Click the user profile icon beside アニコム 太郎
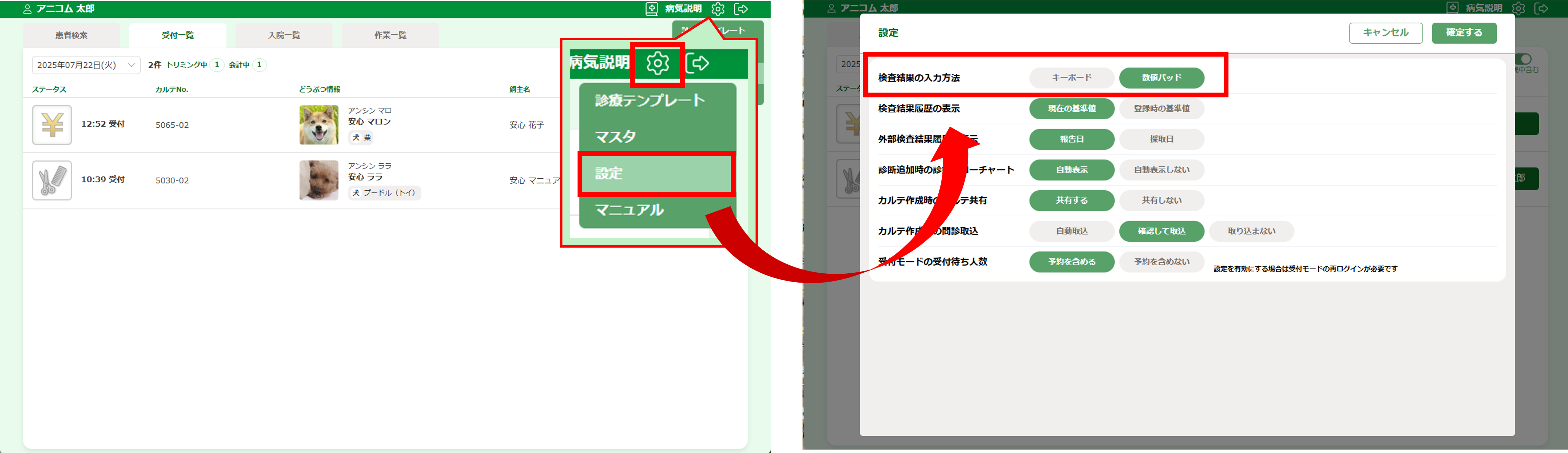This screenshot has height=453, width=1568. click(27, 9)
